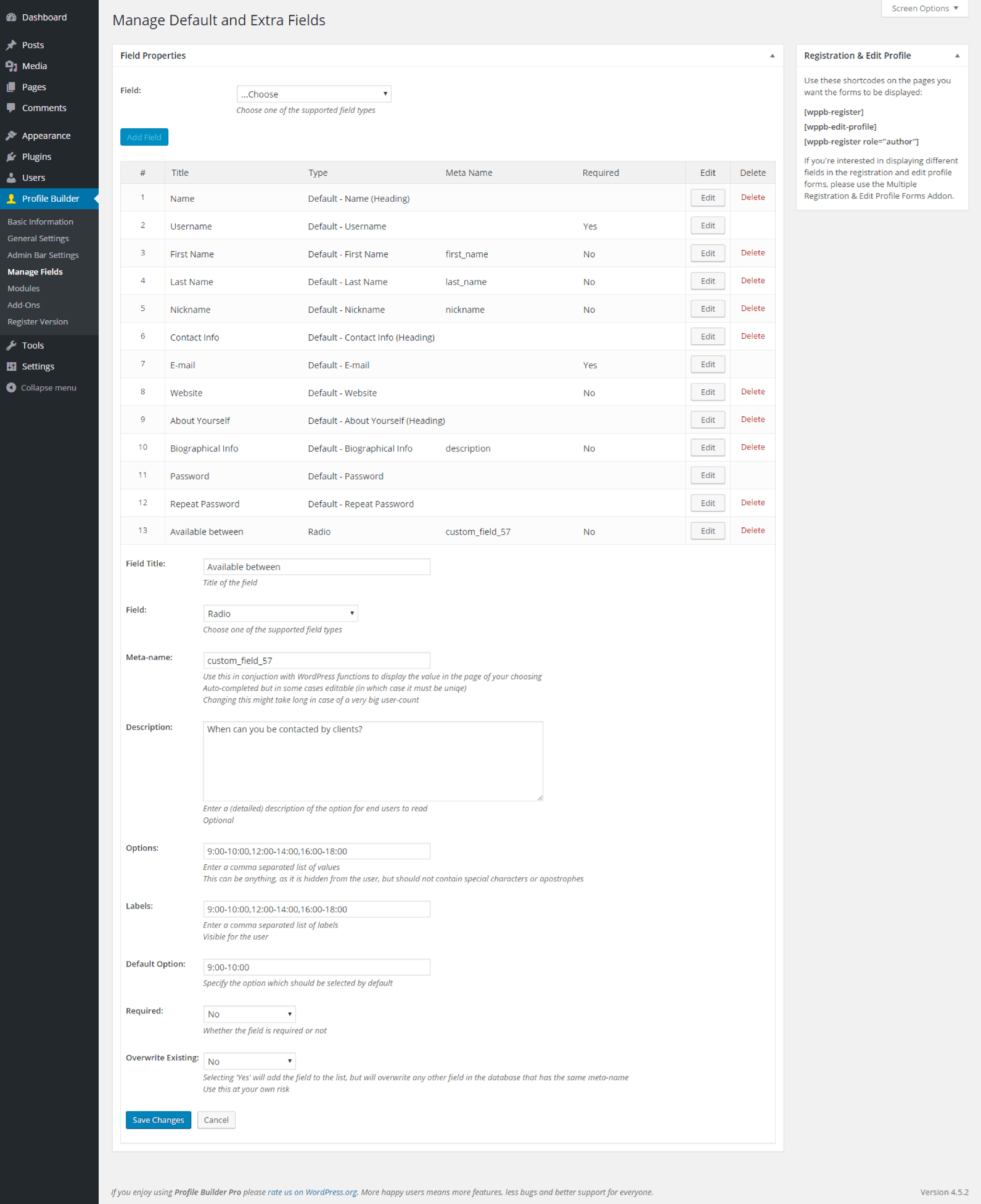Delete the Nickname field
Viewport: 981px width, 1204px height.
tap(753, 308)
